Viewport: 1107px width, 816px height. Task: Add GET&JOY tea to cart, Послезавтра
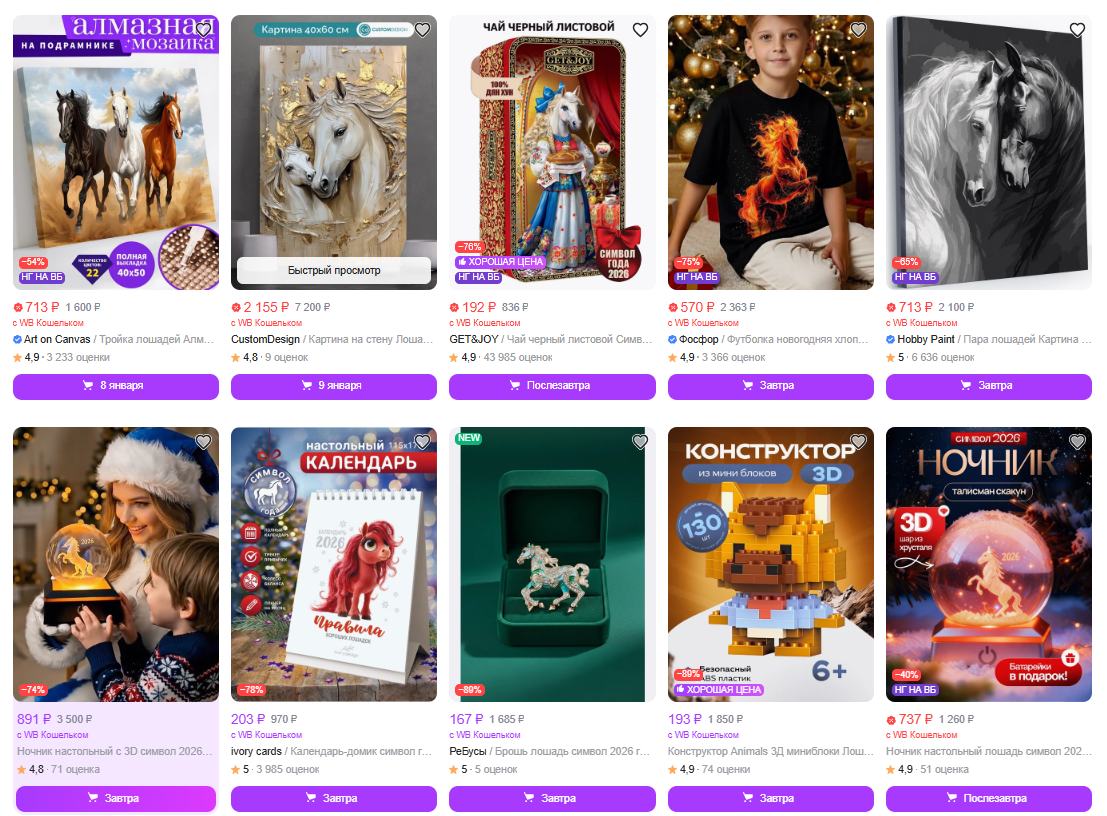point(552,385)
